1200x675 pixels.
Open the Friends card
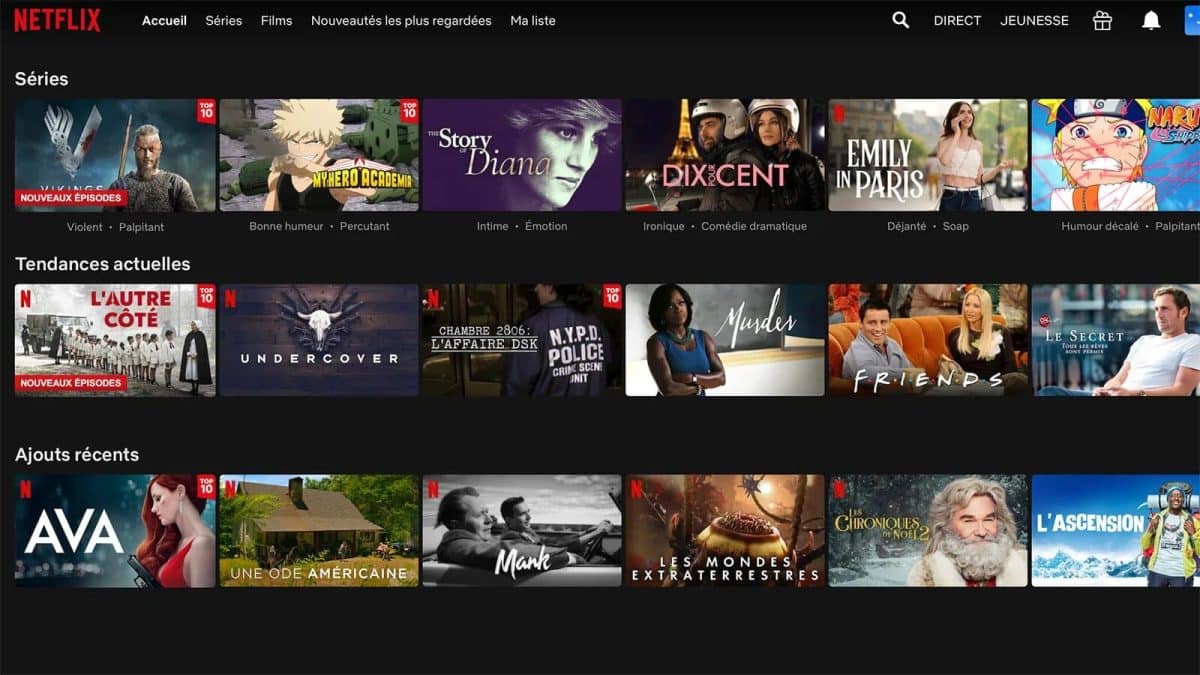(928, 340)
